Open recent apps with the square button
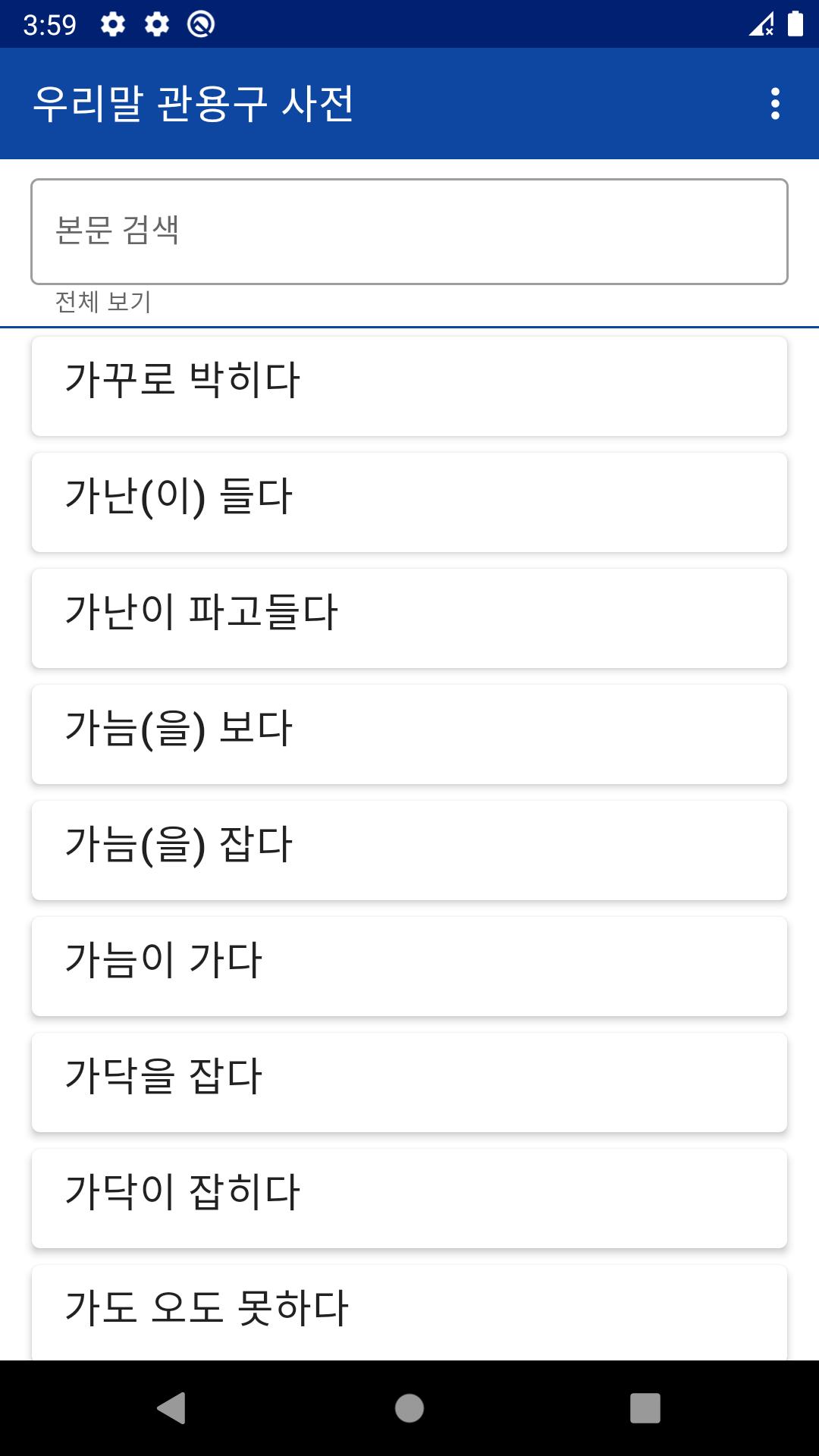The height and width of the screenshot is (1456, 819). (x=645, y=1408)
